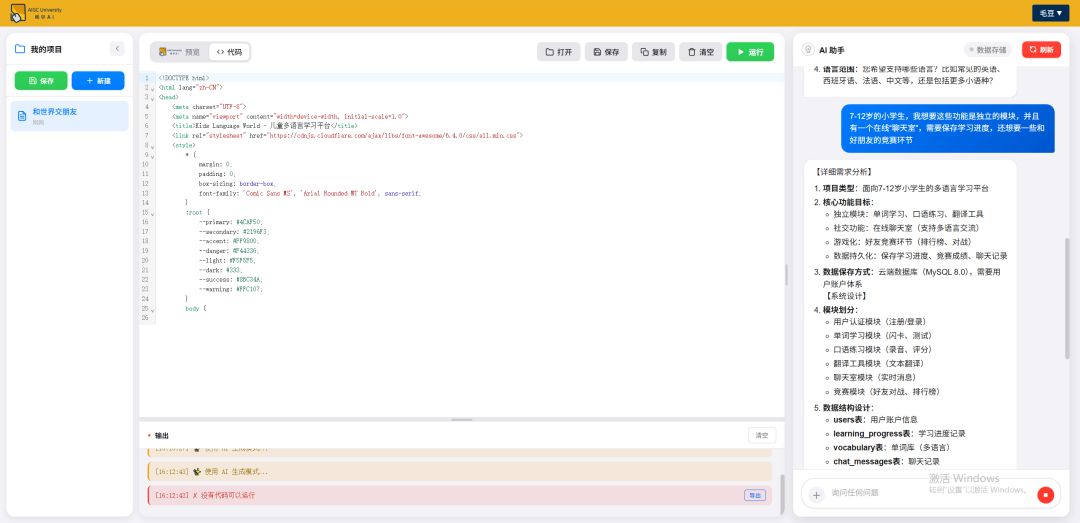Click green 保存 button in projects panel
This screenshot has height=523, width=1080.
click(x=41, y=80)
